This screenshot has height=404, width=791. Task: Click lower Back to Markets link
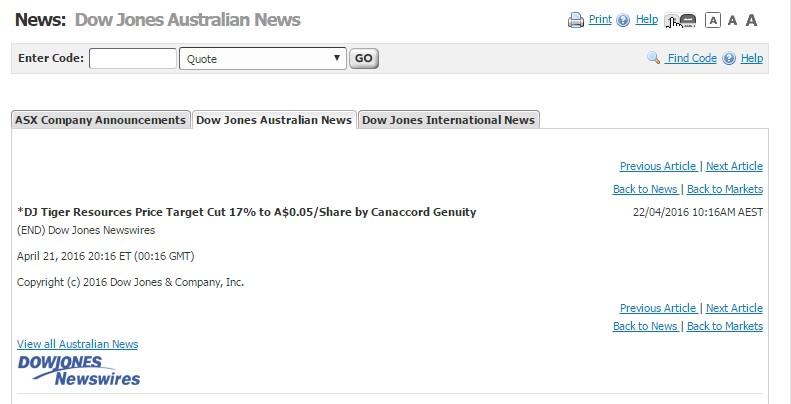(x=725, y=326)
